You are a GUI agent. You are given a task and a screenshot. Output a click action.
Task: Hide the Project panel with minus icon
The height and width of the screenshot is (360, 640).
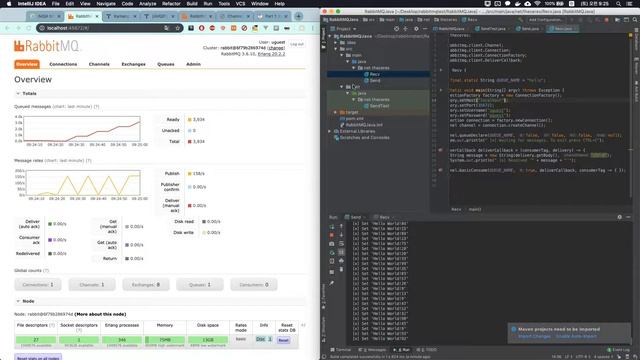[x=425, y=29]
